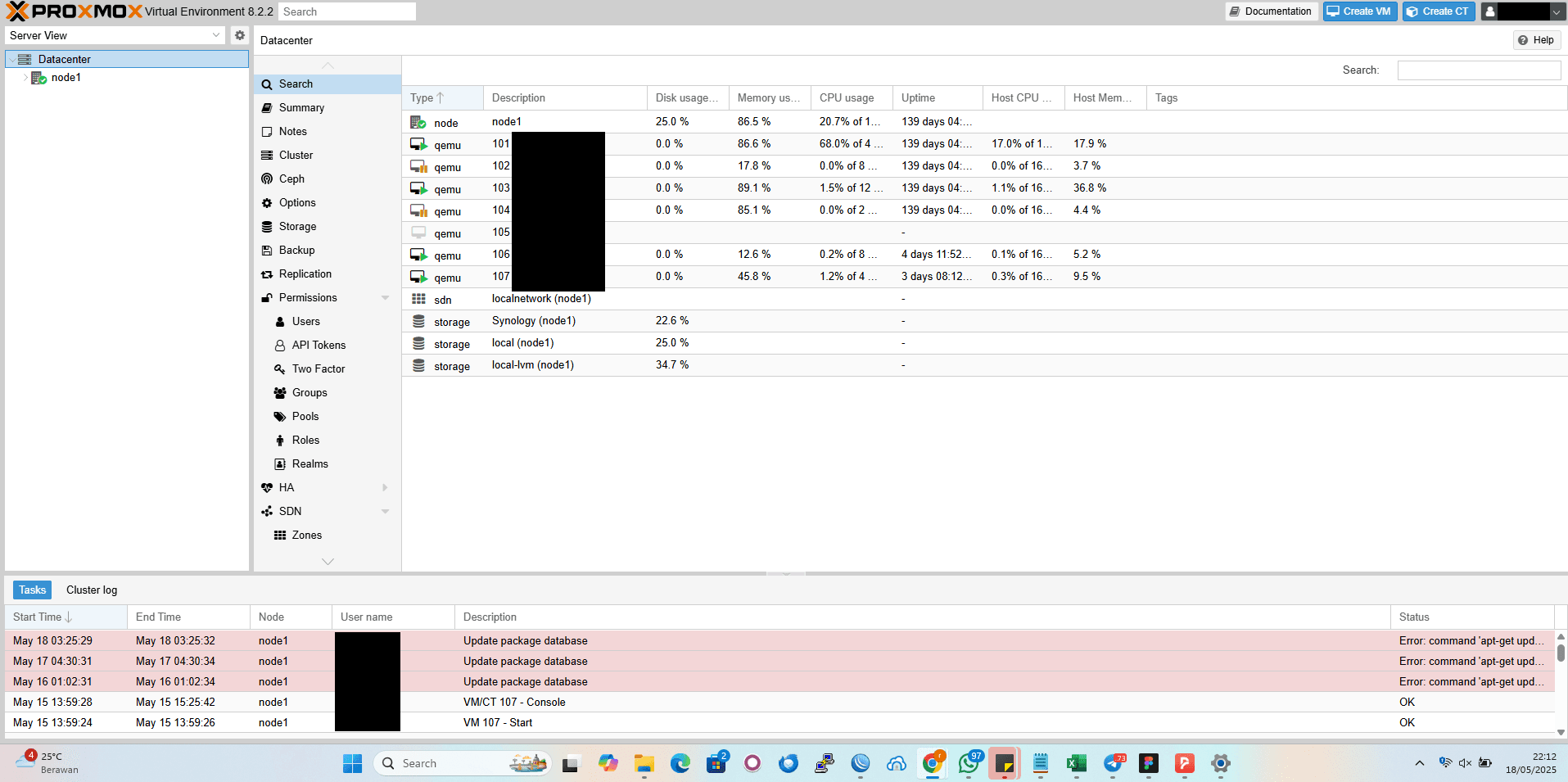Open the Ceph section icon
The image size is (1568, 782).
(267, 179)
